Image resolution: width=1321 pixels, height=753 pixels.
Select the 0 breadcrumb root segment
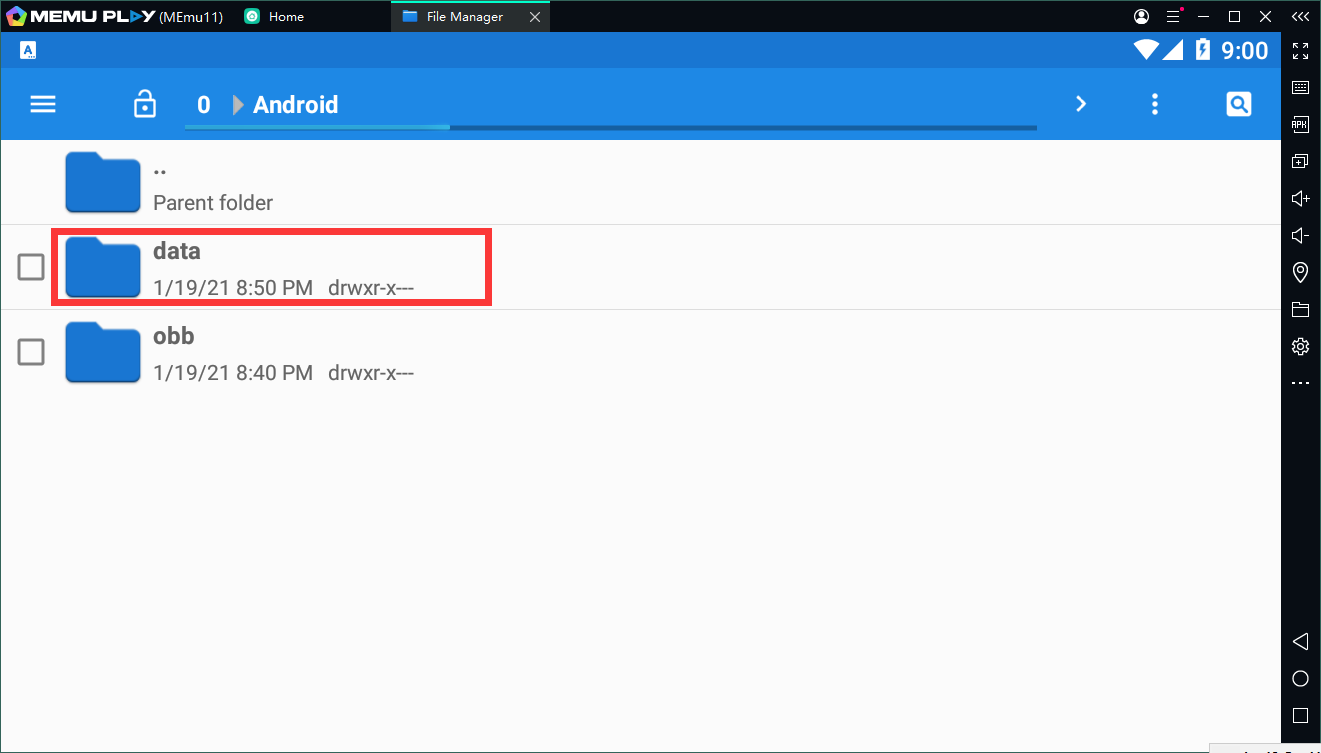[204, 105]
